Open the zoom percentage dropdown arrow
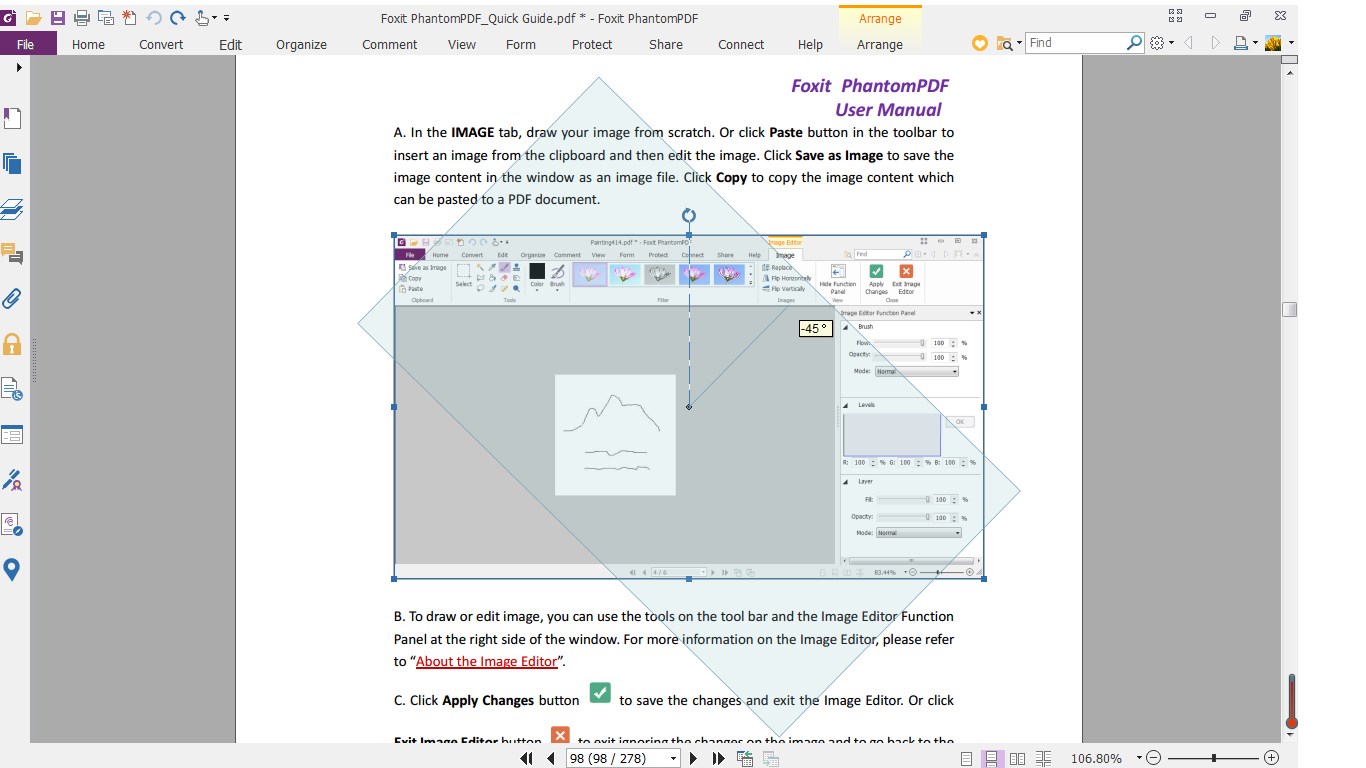1366x768 pixels. tap(1139, 758)
